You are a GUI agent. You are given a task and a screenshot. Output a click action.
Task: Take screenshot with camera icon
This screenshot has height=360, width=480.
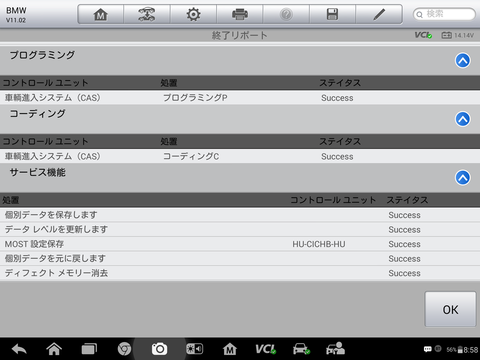click(x=159, y=349)
